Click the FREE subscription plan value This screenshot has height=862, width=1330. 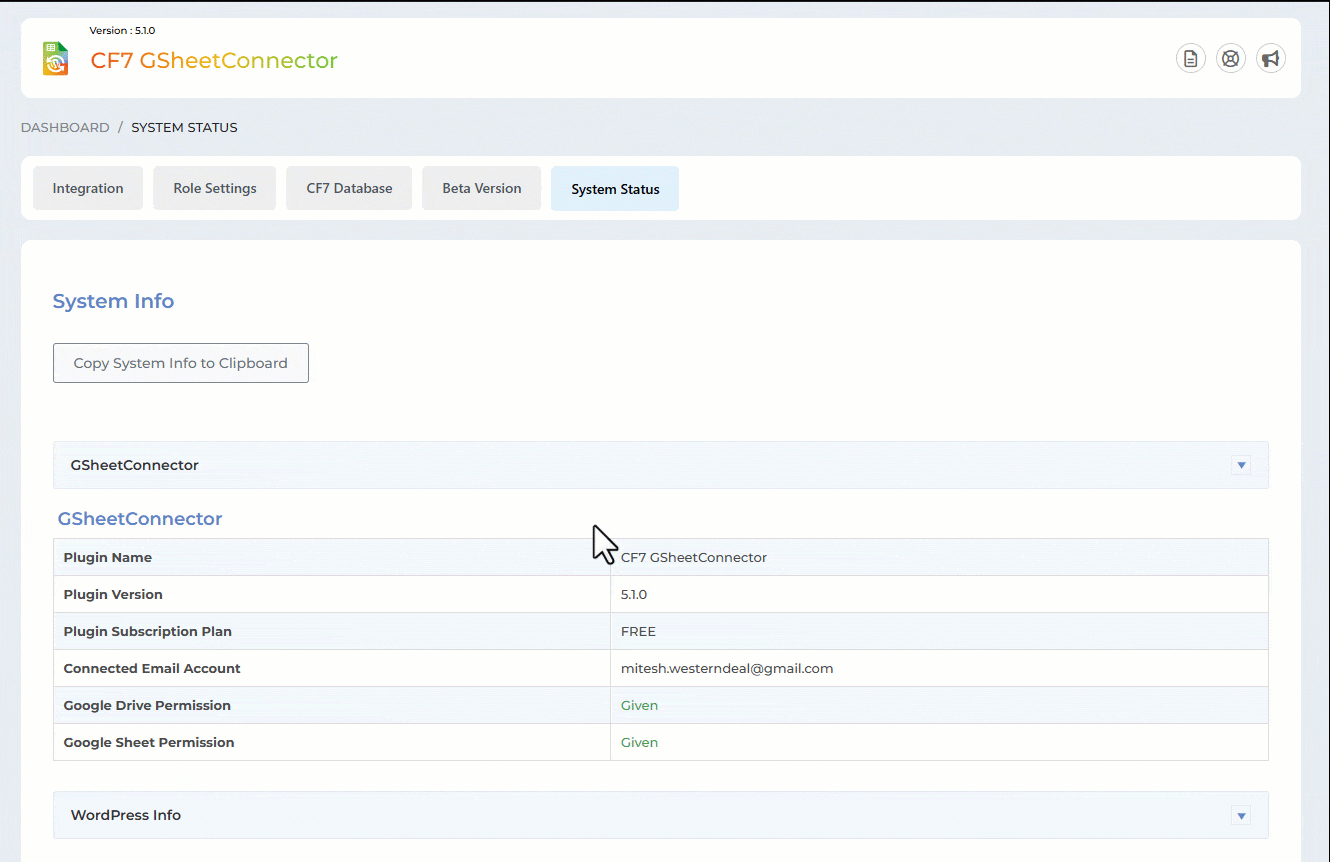(x=638, y=631)
